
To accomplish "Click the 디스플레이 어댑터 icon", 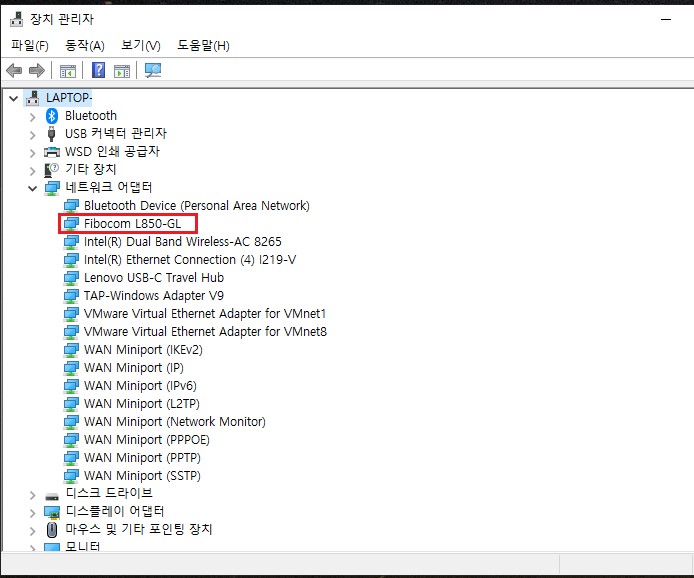I will (52, 512).
